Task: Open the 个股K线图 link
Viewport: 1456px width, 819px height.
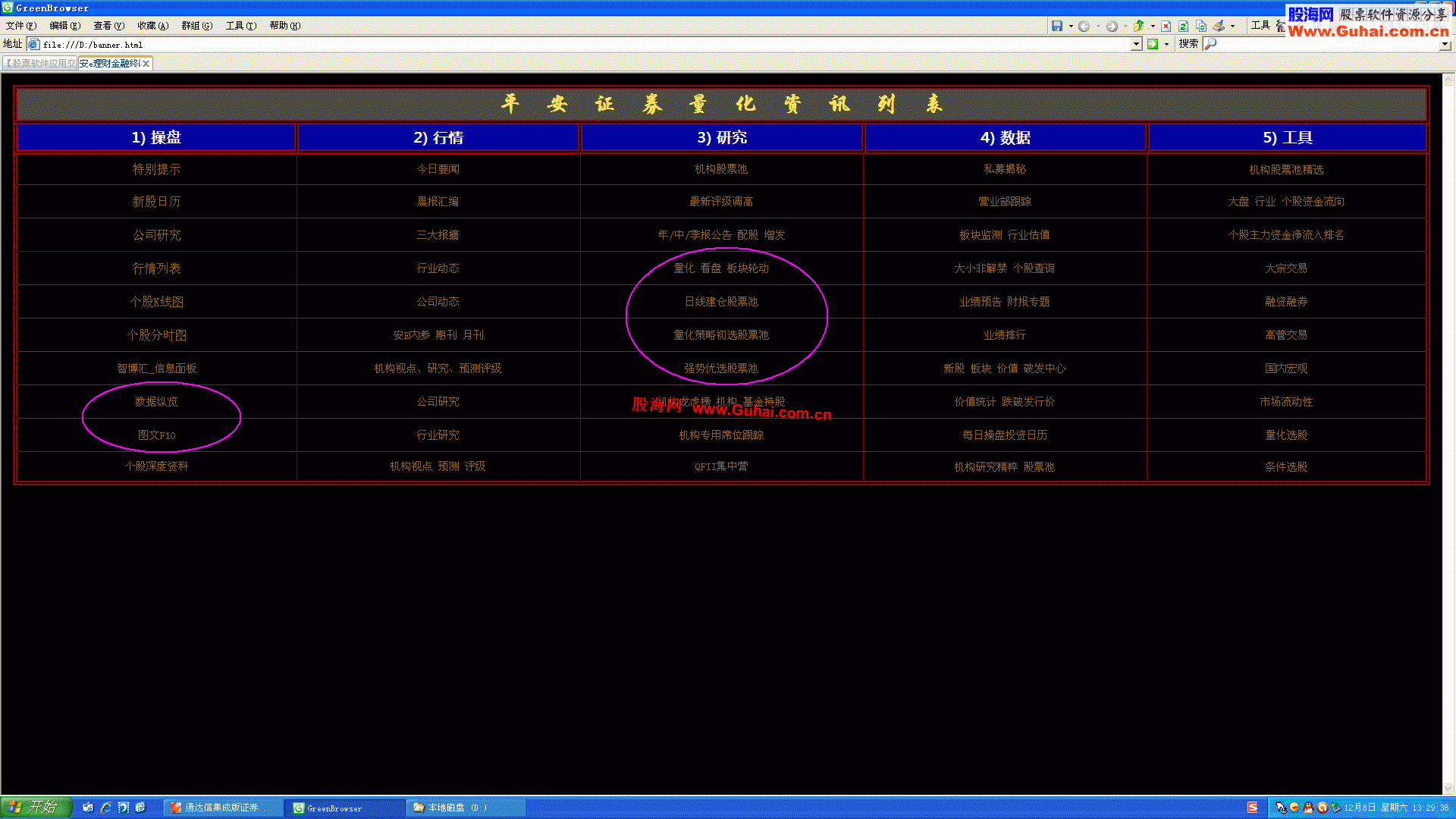Action: (156, 302)
